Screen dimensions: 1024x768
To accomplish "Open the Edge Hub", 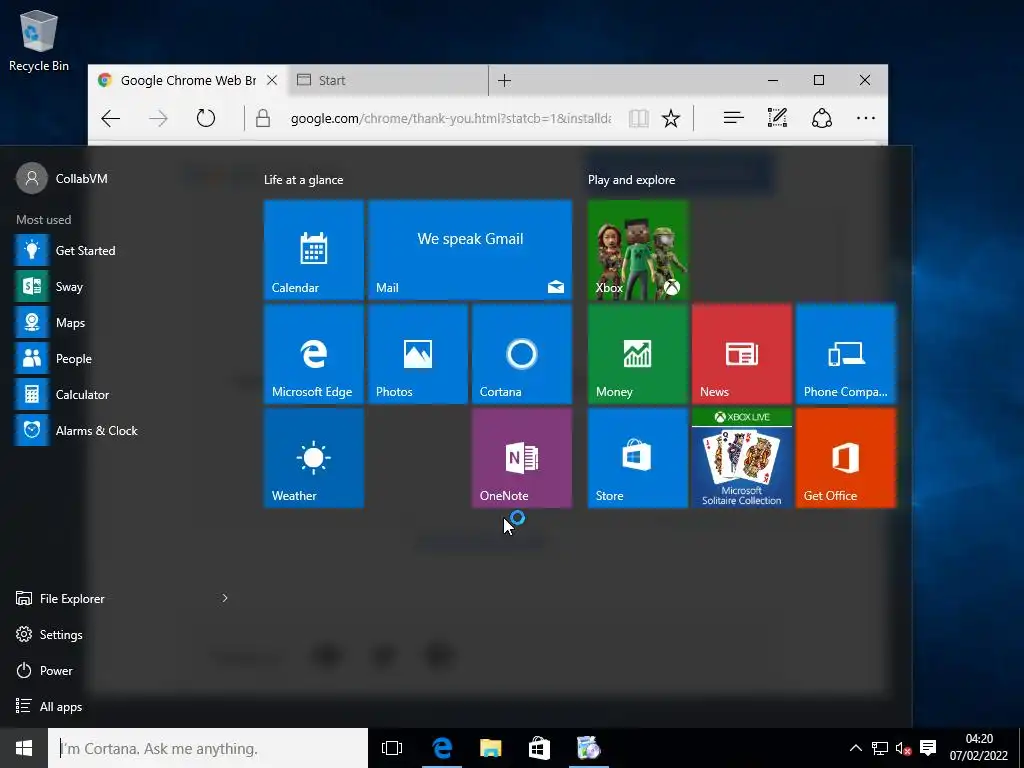I will (x=733, y=118).
